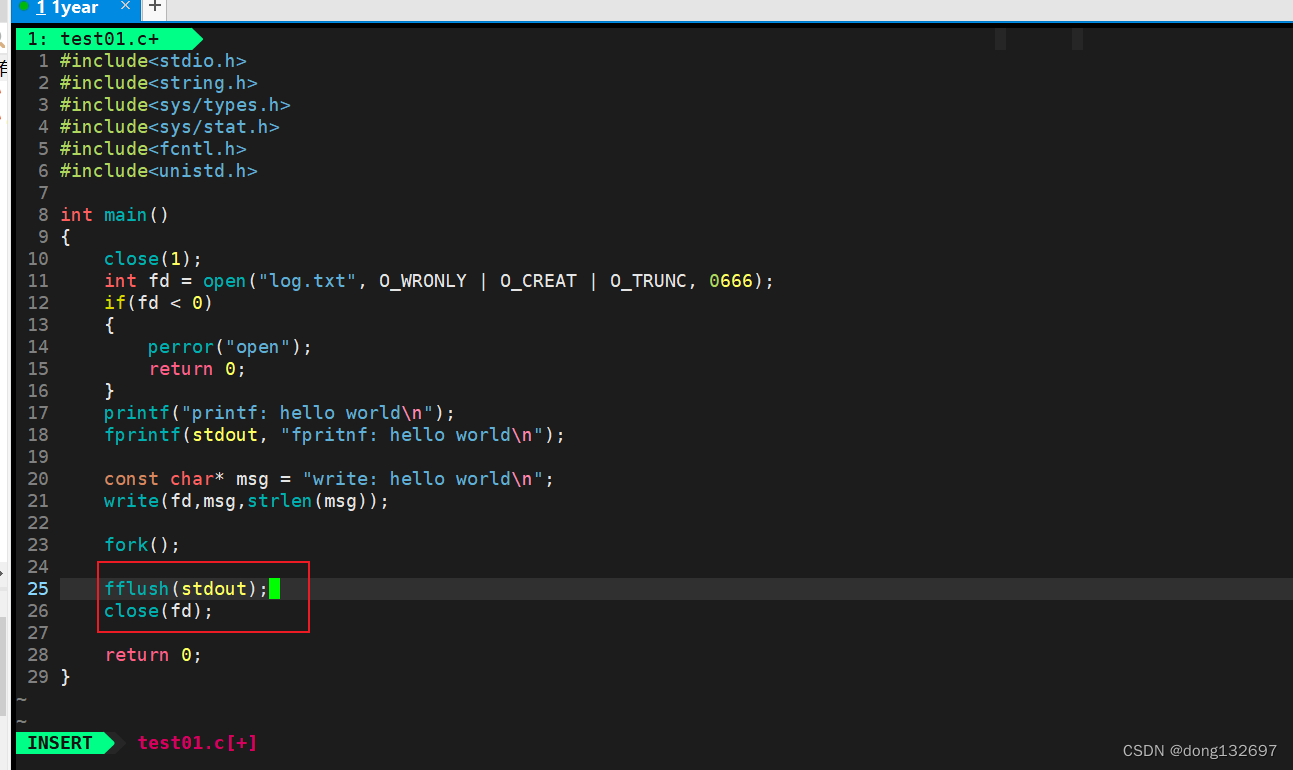Click 'fflush(stdout);' on line 25
This screenshot has width=1293, height=770.
(186, 589)
